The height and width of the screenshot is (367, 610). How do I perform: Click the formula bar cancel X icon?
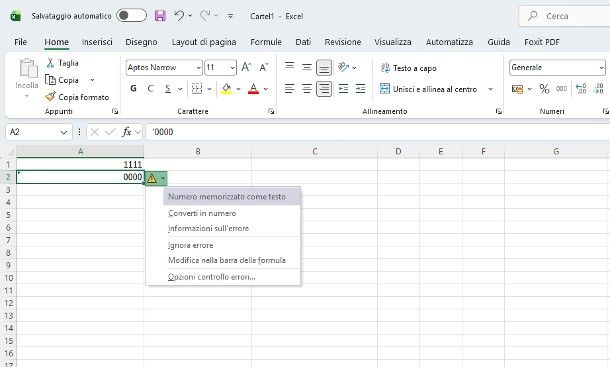click(x=94, y=132)
